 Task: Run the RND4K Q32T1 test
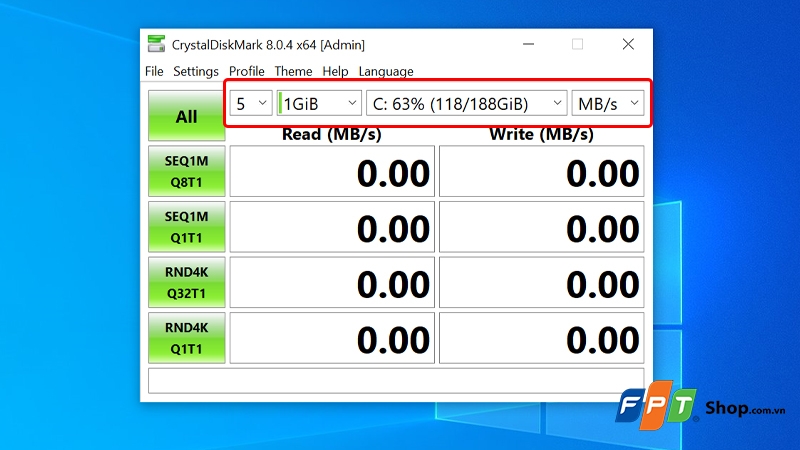pyautogui.click(x=187, y=283)
